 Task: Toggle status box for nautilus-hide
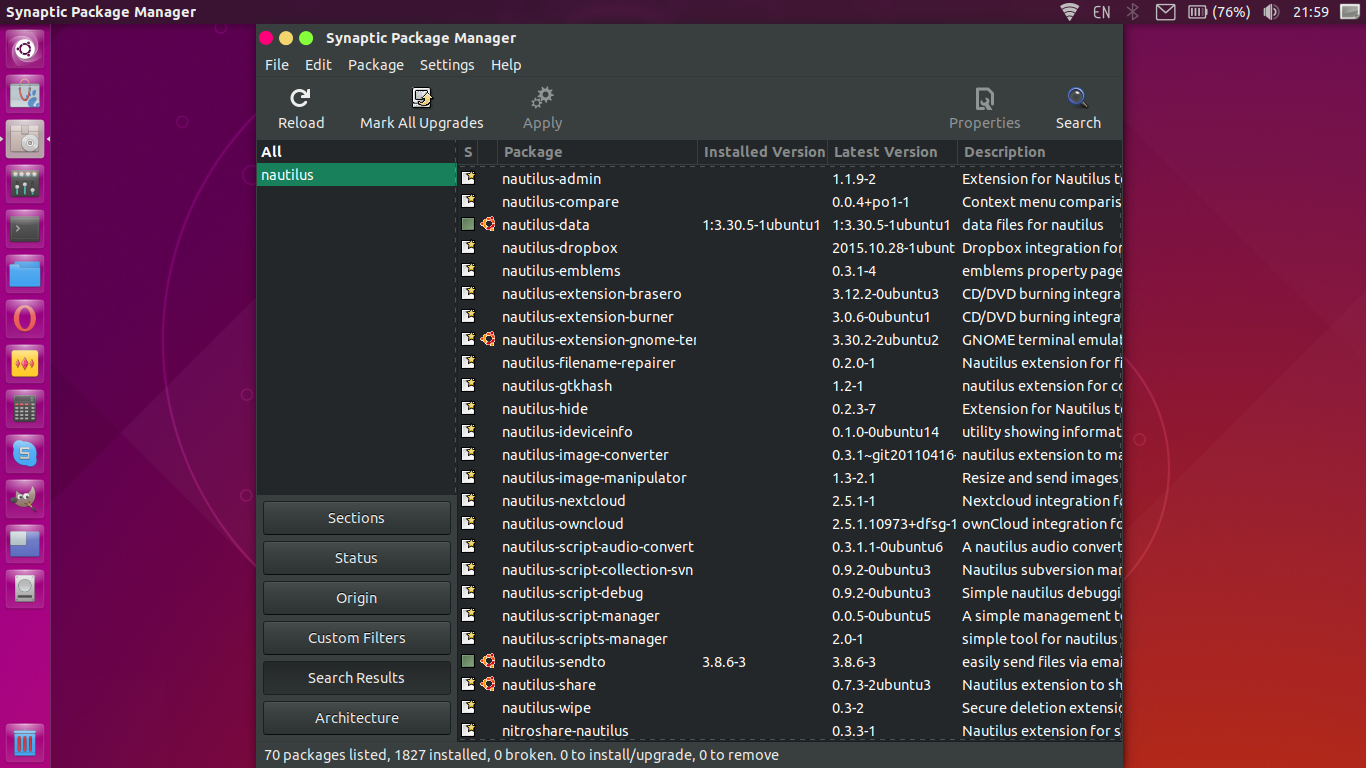pyautogui.click(x=468, y=409)
